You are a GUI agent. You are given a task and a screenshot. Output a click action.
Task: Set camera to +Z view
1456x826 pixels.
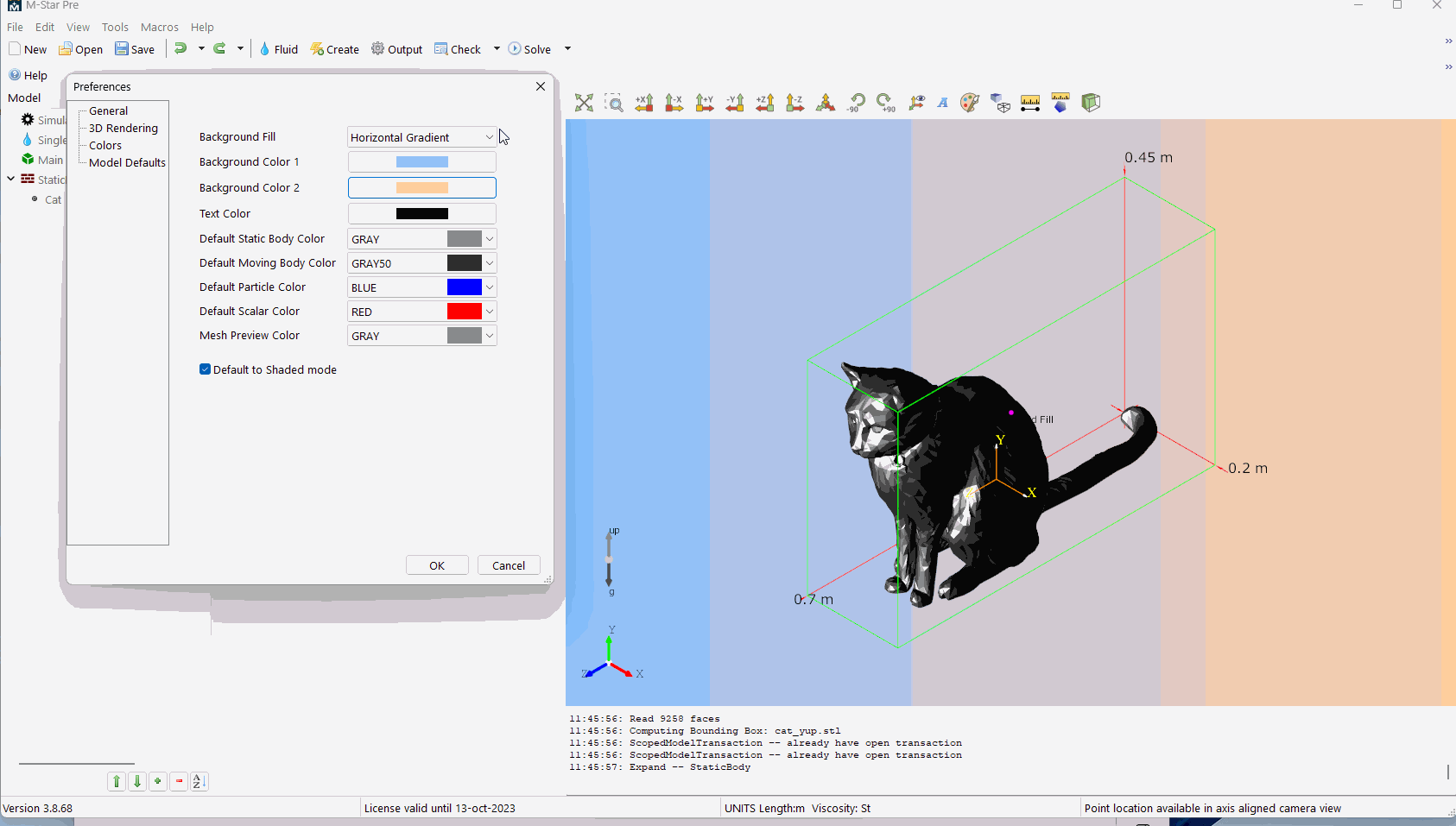click(765, 103)
